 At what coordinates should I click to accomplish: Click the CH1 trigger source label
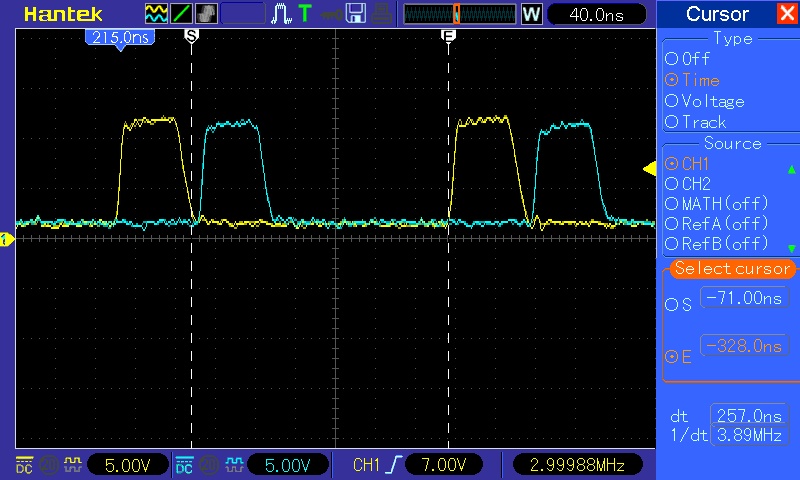[366, 465]
